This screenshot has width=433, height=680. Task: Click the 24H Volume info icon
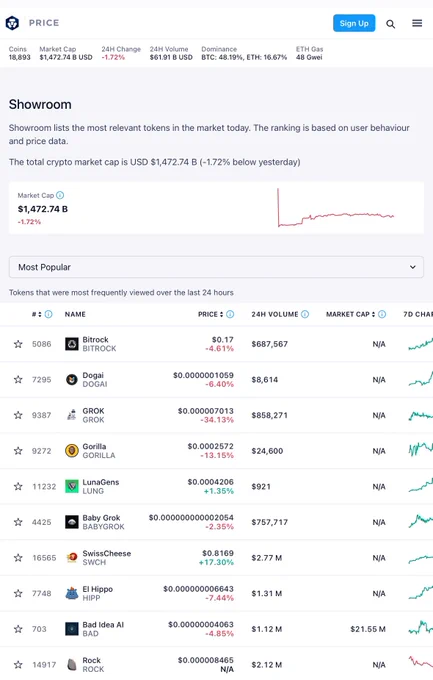305,314
